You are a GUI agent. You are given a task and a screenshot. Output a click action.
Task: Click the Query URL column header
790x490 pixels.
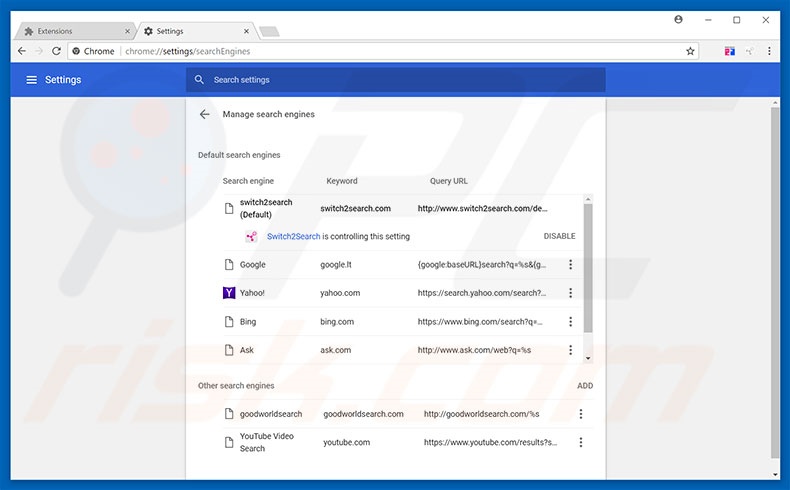pos(448,181)
